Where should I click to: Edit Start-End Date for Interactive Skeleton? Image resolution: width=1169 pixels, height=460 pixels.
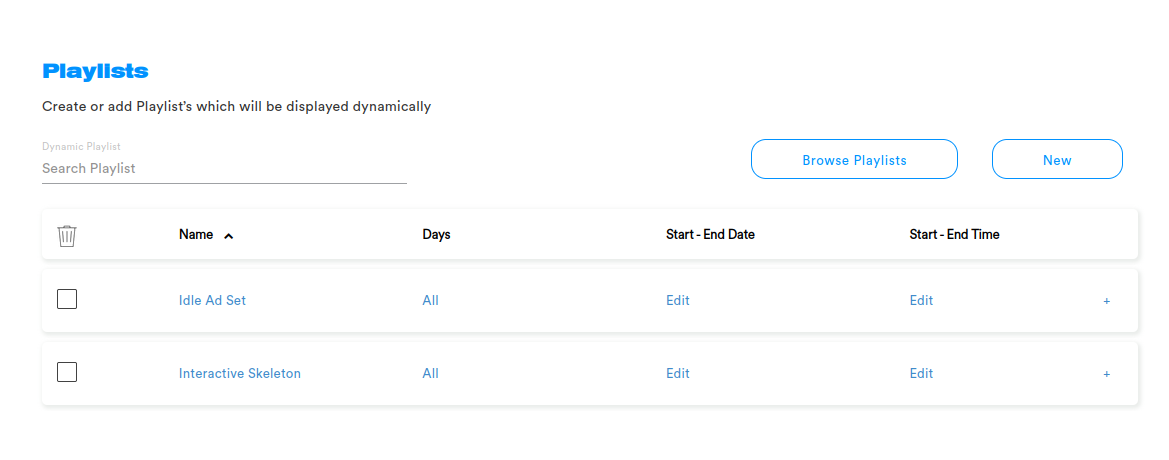678,374
